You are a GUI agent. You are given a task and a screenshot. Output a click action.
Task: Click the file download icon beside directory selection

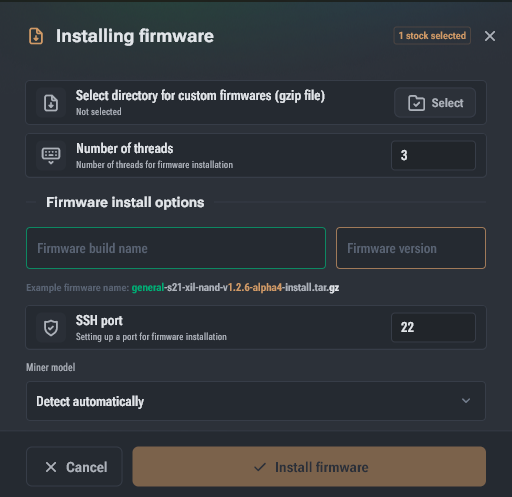51,103
